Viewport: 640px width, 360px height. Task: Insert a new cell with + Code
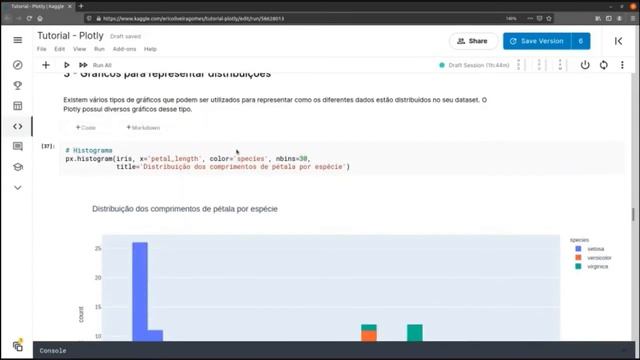86,128
